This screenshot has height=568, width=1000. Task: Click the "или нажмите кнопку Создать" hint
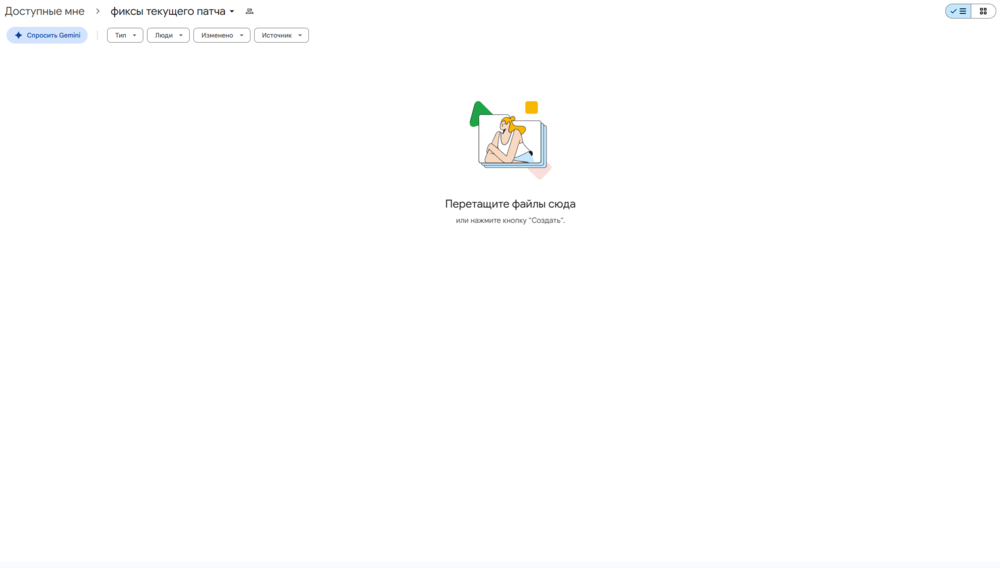pos(510,221)
